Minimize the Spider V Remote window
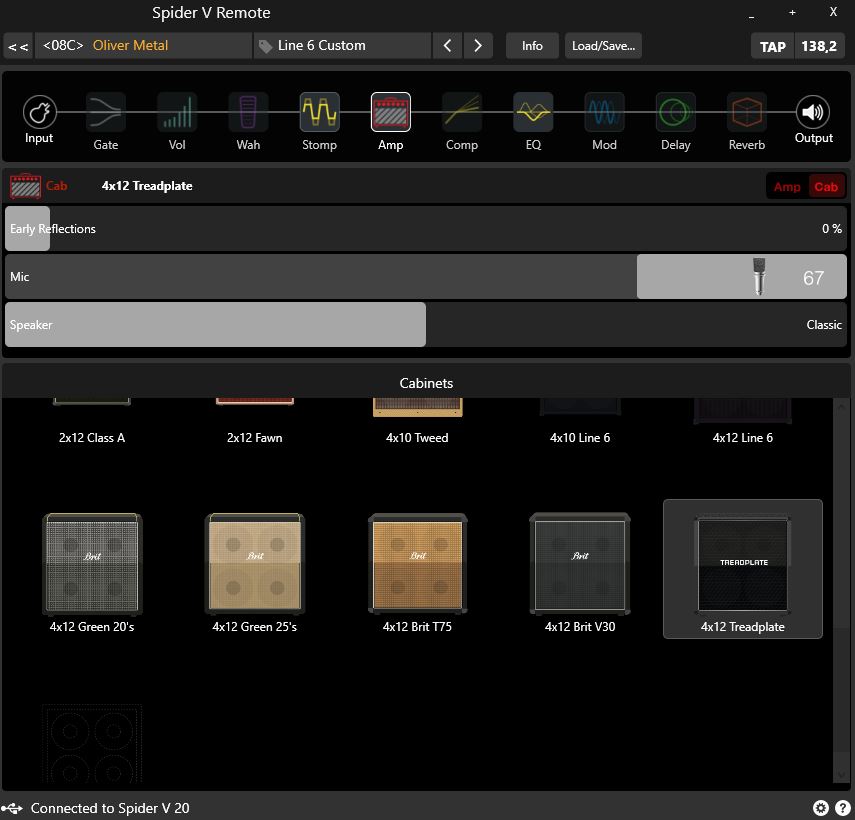The height and width of the screenshot is (820, 855). pyautogui.click(x=751, y=14)
